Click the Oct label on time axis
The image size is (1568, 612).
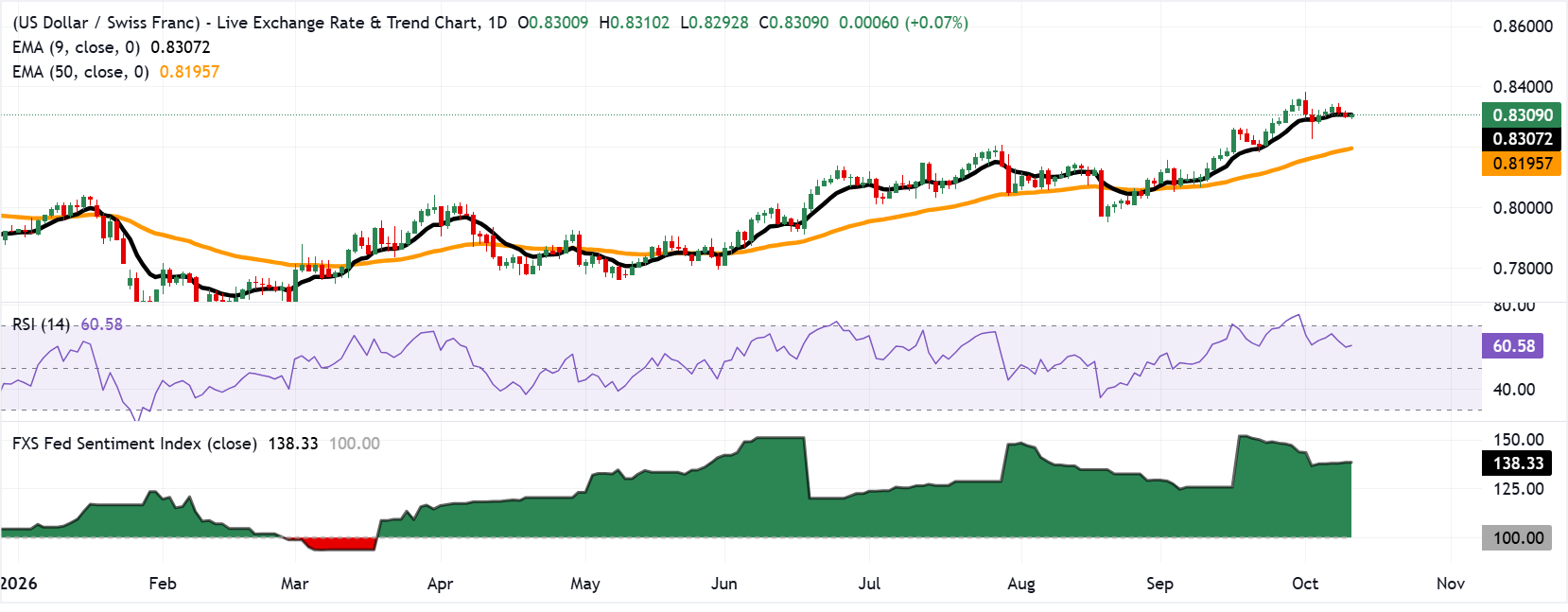point(1305,584)
